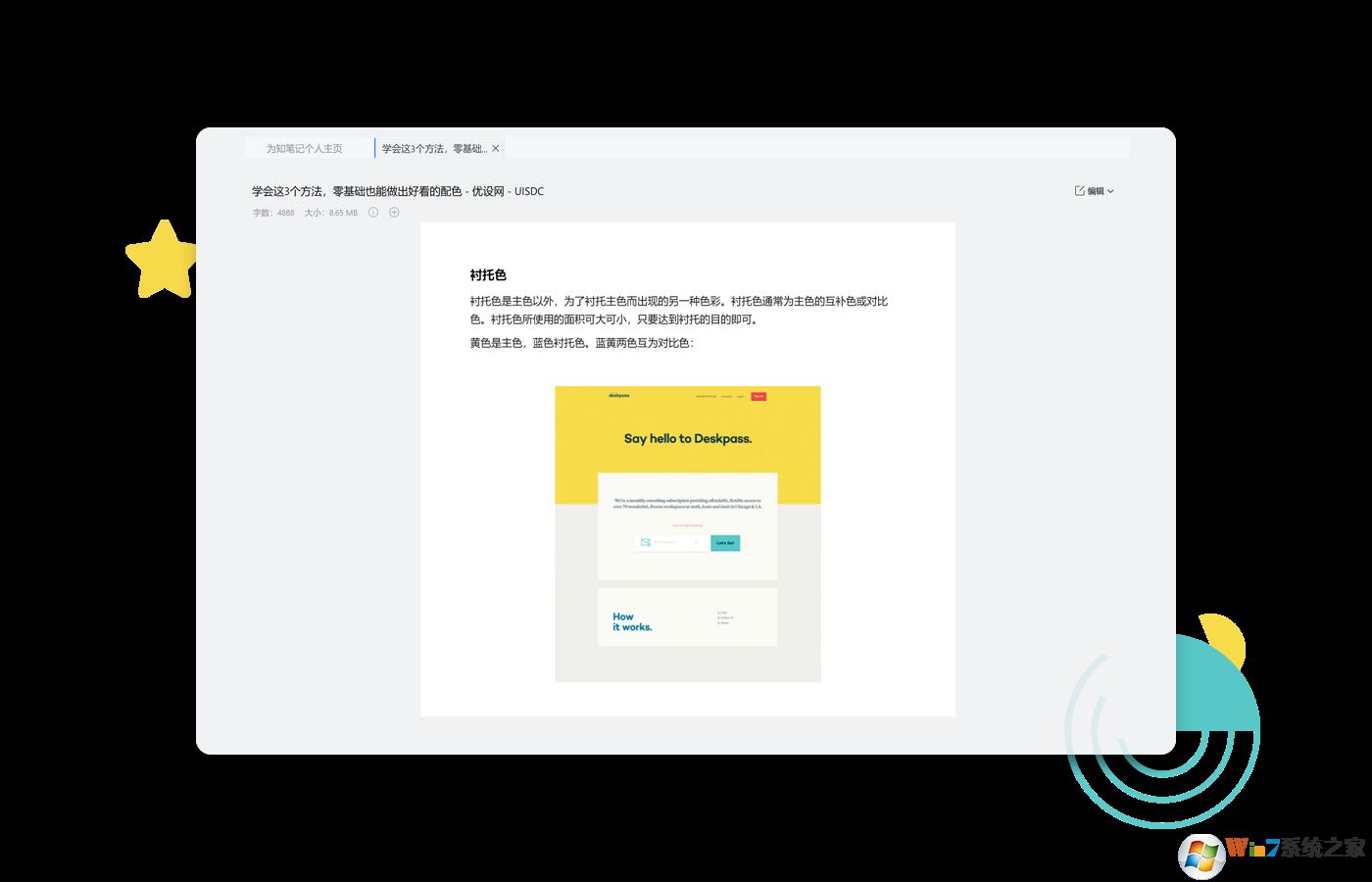Click the envelope icon inside the Email Address field
The width and height of the screenshot is (1372, 882).
pyautogui.click(x=646, y=542)
